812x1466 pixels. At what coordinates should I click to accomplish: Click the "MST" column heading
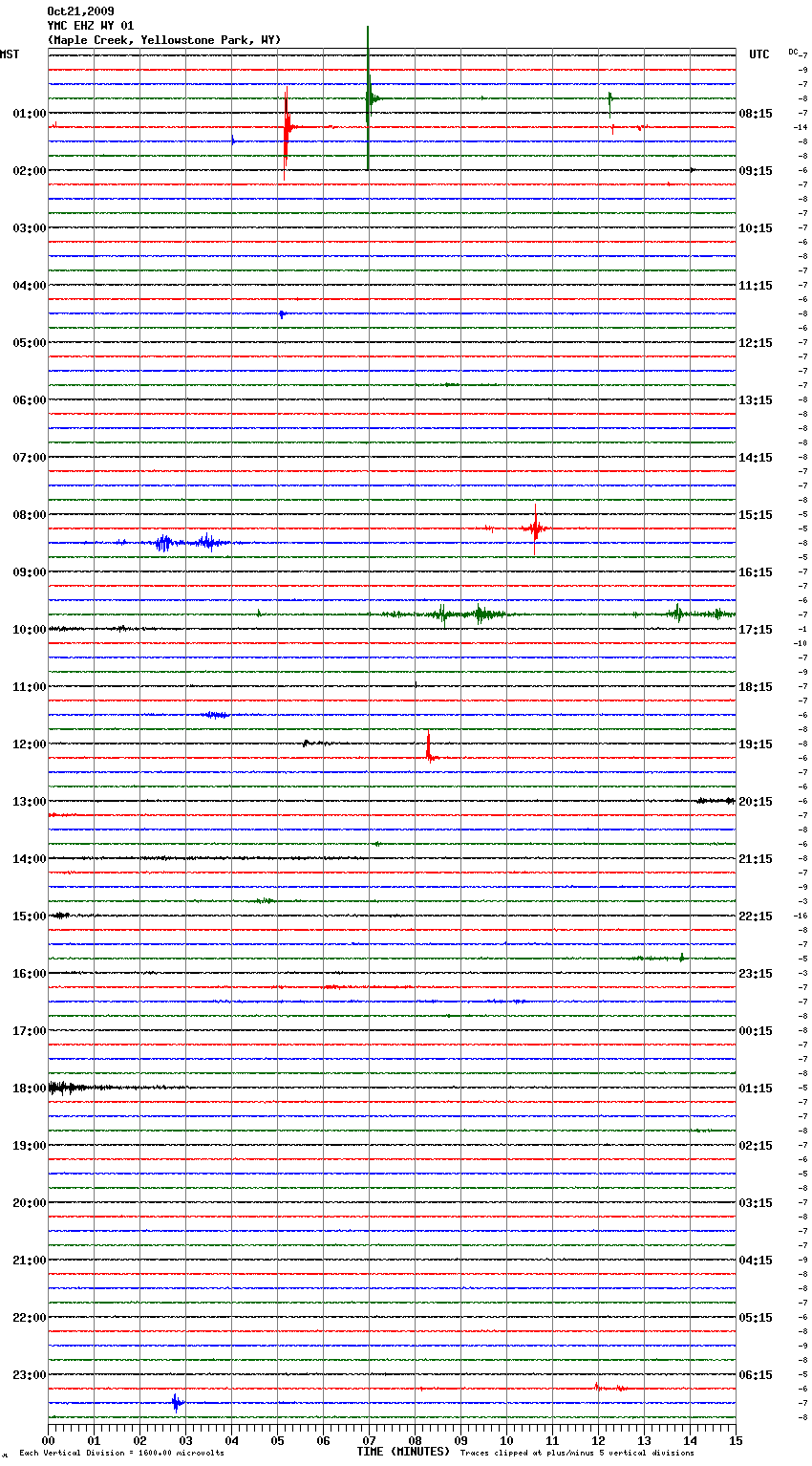click(x=10, y=54)
